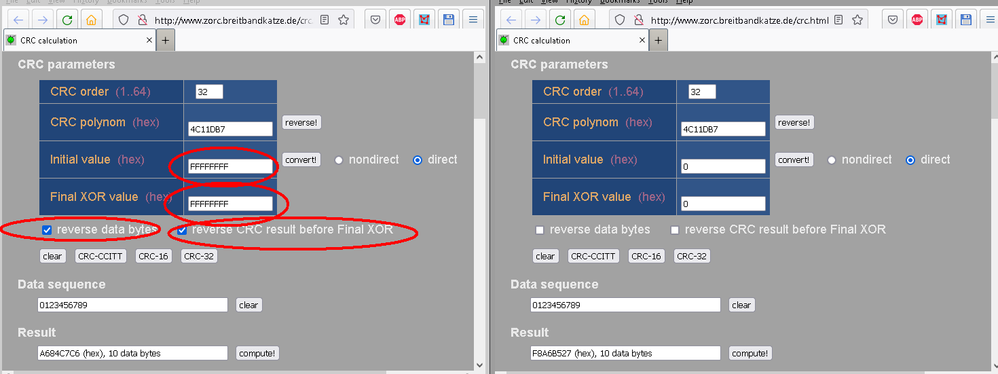The width and height of the screenshot is (998, 374).
Task: Click convert! button in left window
Action: (302, 160)
